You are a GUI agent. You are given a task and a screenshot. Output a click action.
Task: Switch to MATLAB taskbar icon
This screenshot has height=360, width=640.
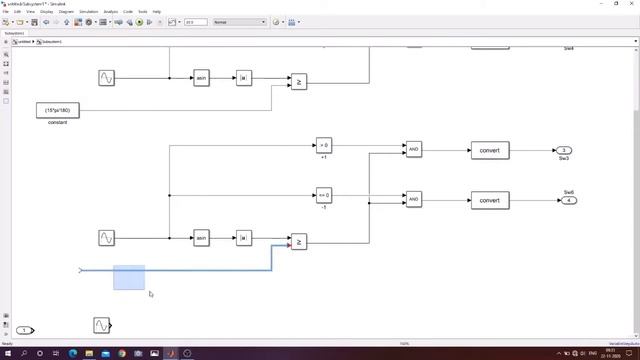pyautogui.click(x=171, y=353)
